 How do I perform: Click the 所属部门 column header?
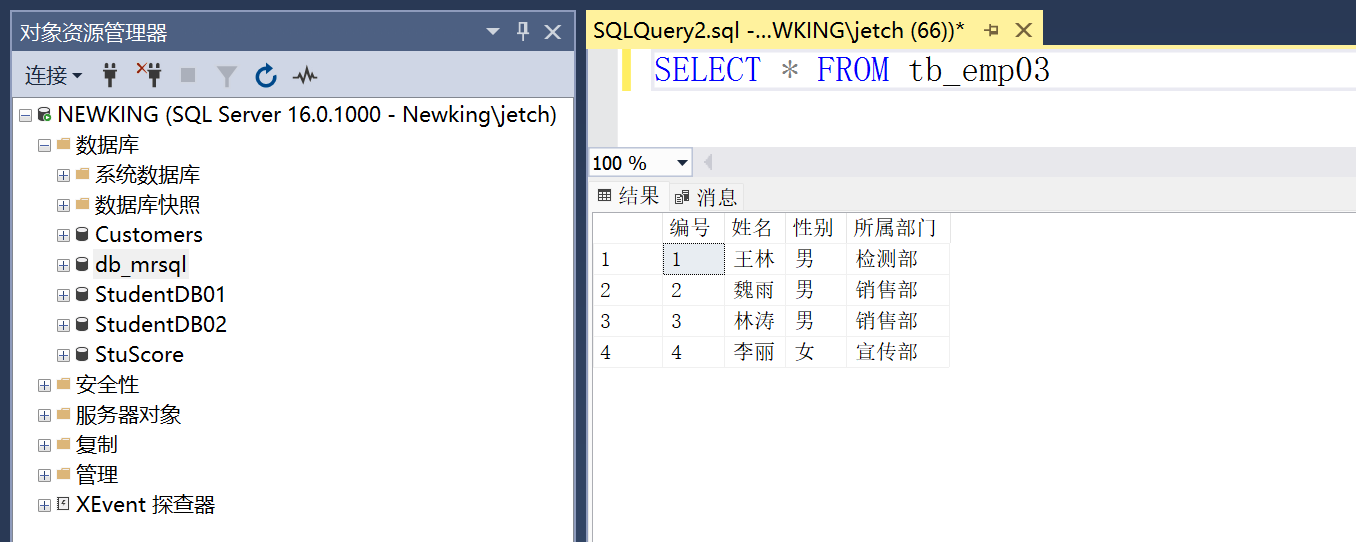898,228
